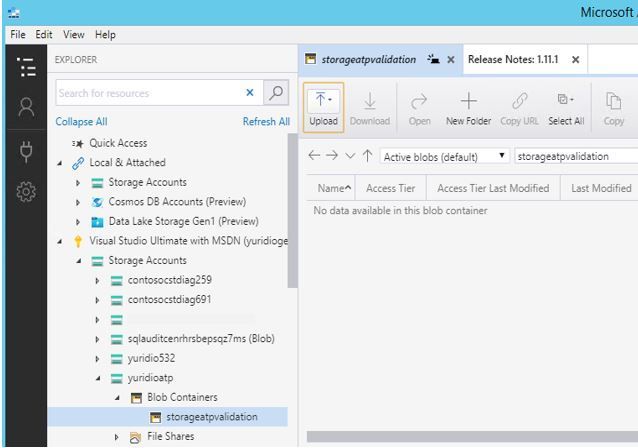Expand Data Lake Storage Gen1 (Preview) node
This screenshot has width=638, height=448.
click(x=78, y=222)
